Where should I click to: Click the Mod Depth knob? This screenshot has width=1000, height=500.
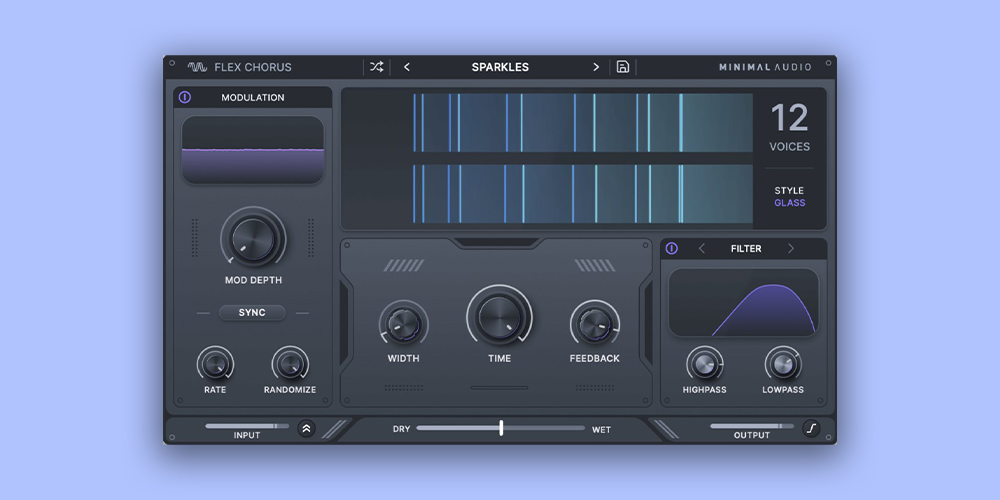point(252,239)
